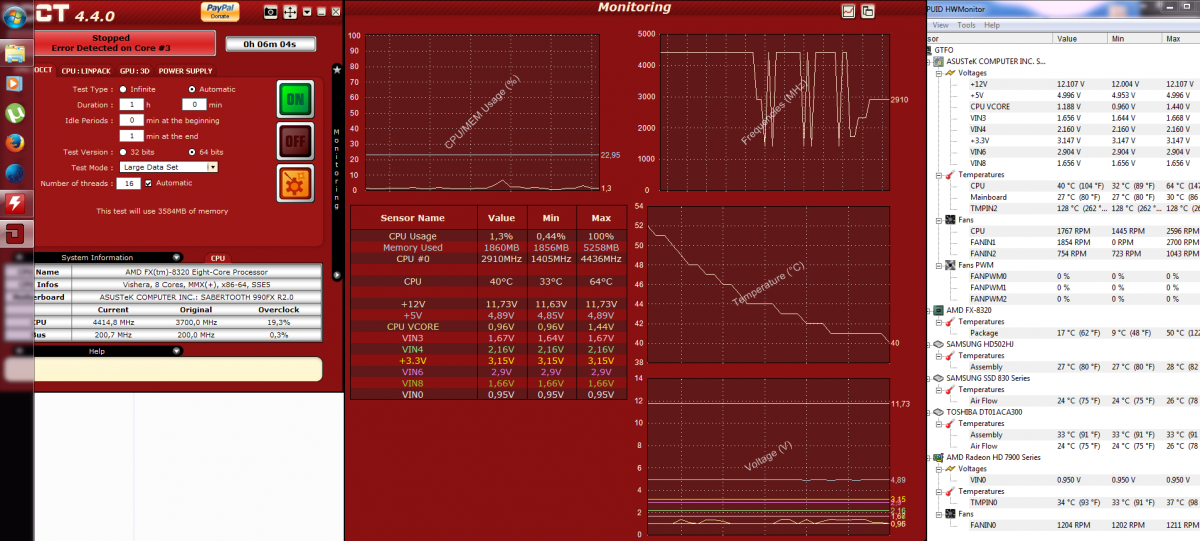1200x541 pixels.
Task: Click the idle minutes at the beginning field
Action: coord(130,120)
